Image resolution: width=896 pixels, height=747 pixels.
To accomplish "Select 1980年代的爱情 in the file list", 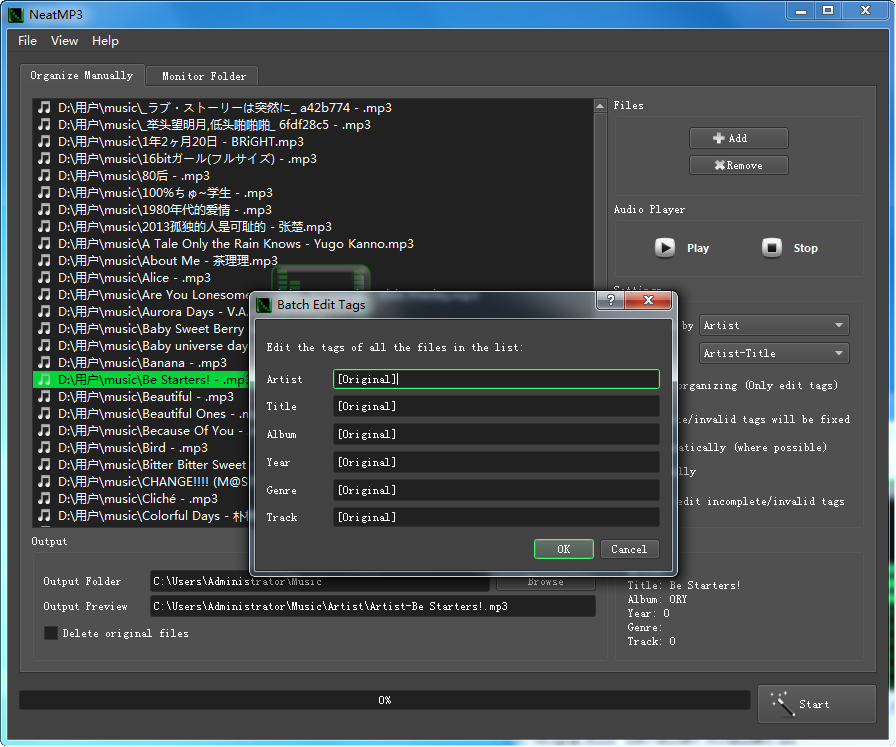I will (165, 210).
